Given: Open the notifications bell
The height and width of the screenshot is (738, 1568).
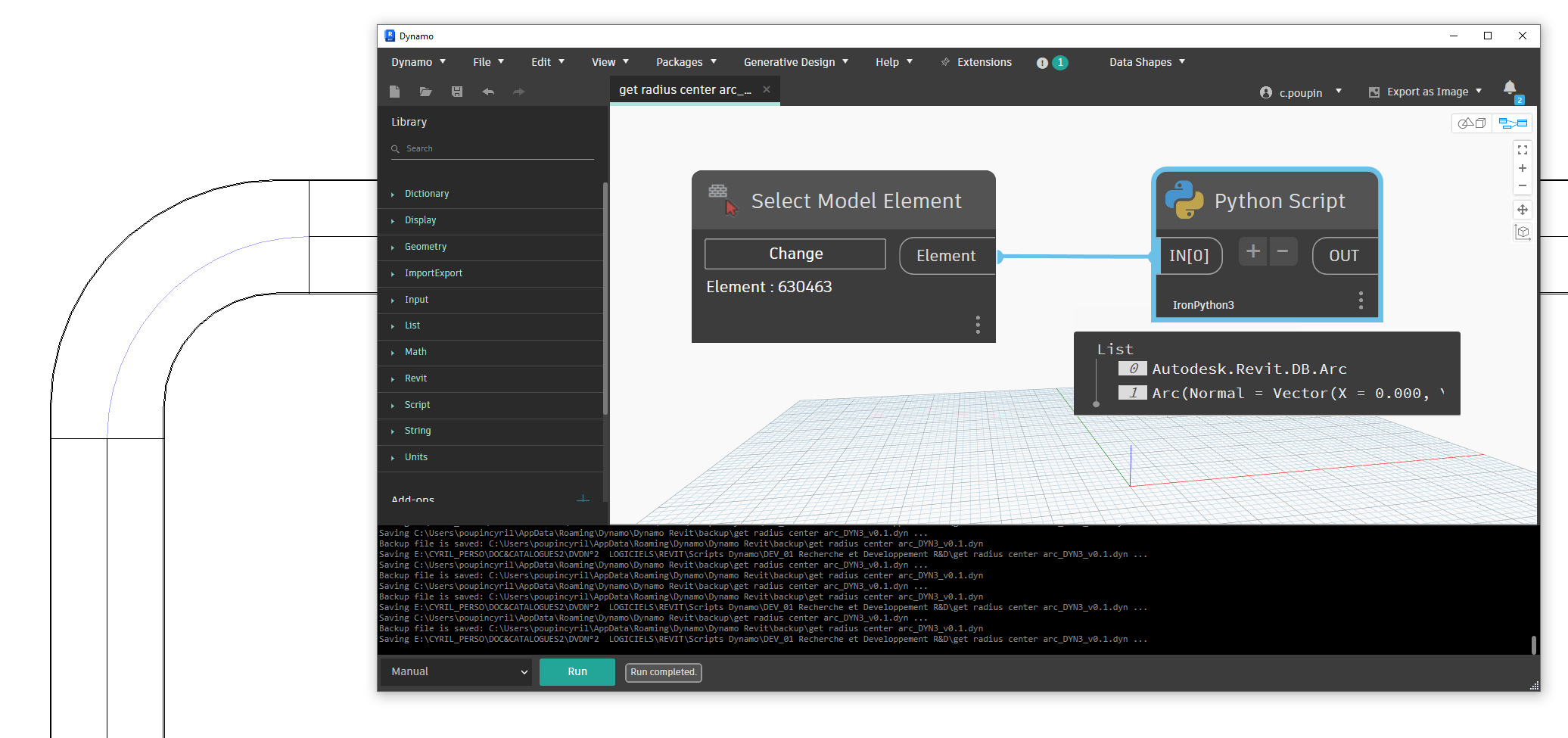Looking at the screenshot, I should 1509,88.
